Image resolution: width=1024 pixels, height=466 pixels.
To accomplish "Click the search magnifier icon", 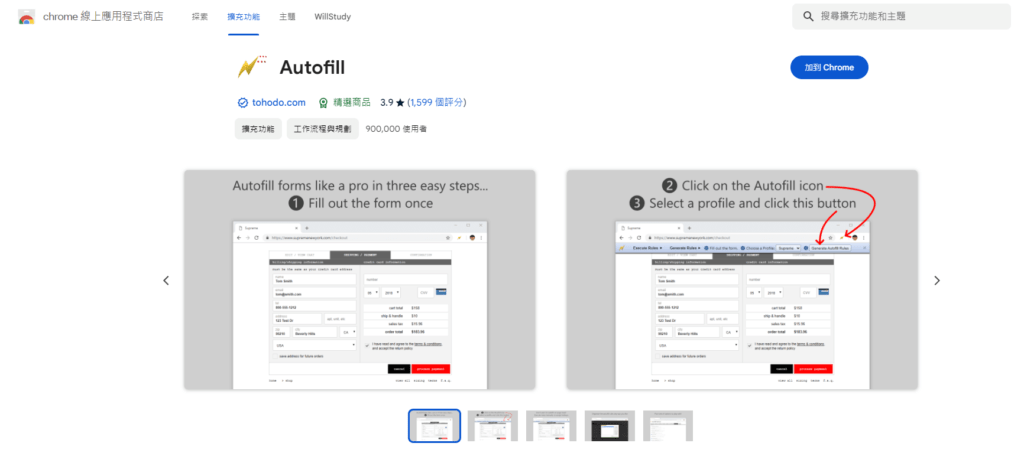I will [x=808, y=16].
